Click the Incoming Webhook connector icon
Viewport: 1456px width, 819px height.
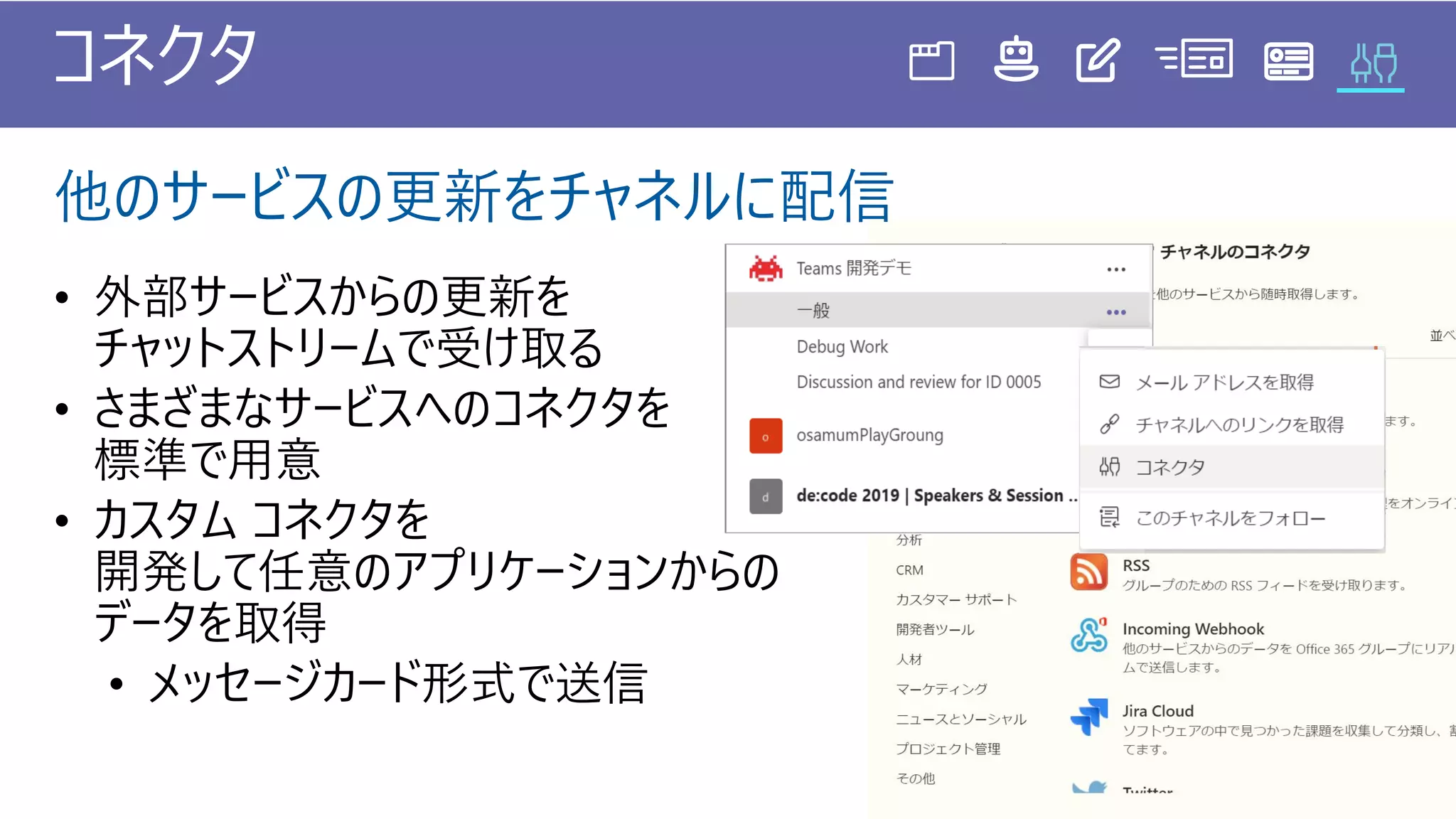coord(1088,635)
